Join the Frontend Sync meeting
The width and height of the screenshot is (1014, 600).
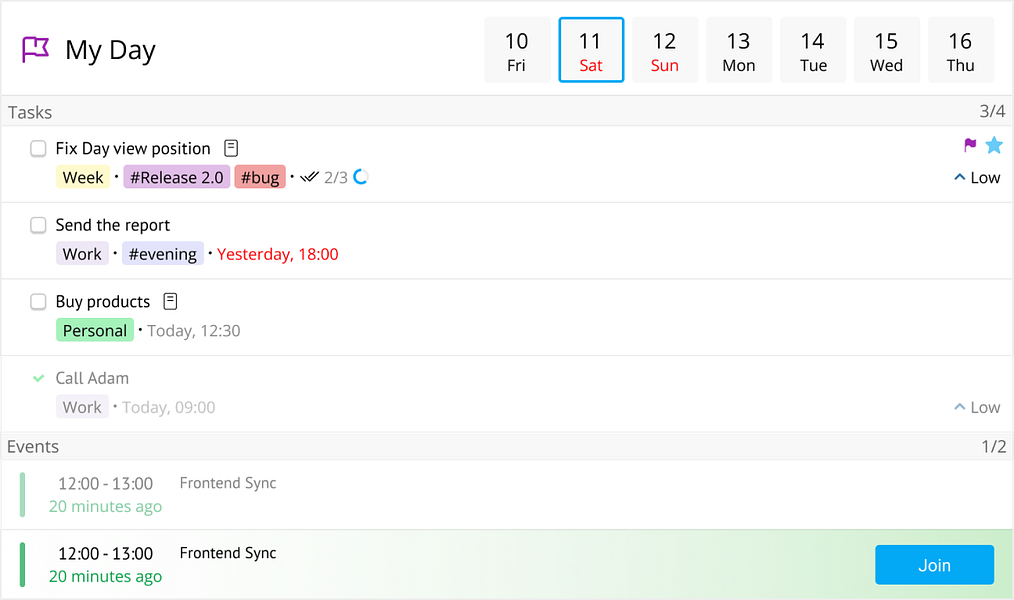(x=934, y=565)
